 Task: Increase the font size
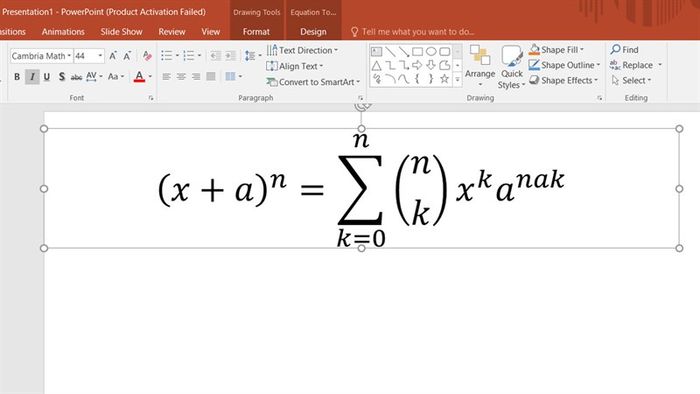click(x=113, y=56)
